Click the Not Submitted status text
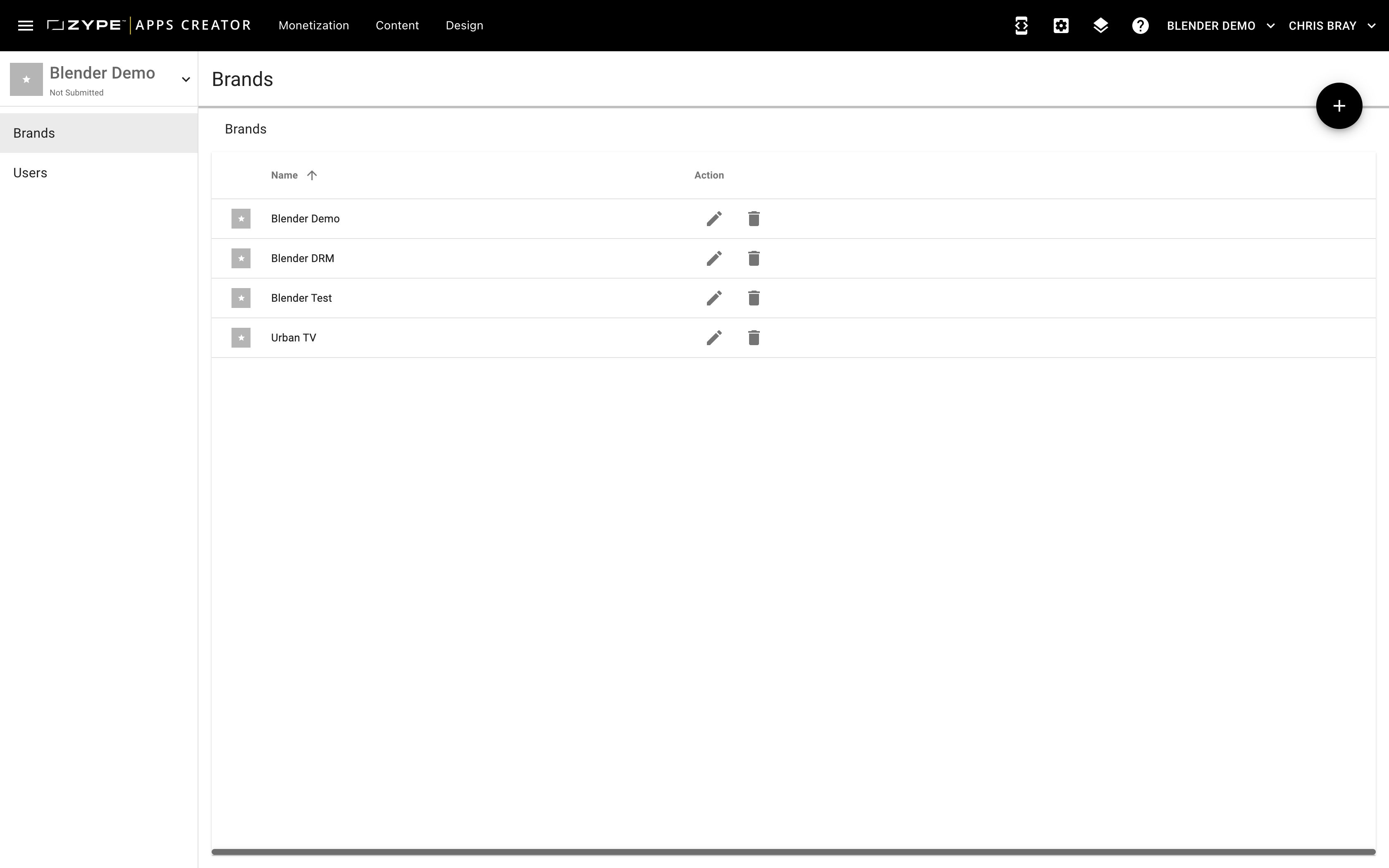The height and width of the screenshot is (868, 1389). coord(76,93)
